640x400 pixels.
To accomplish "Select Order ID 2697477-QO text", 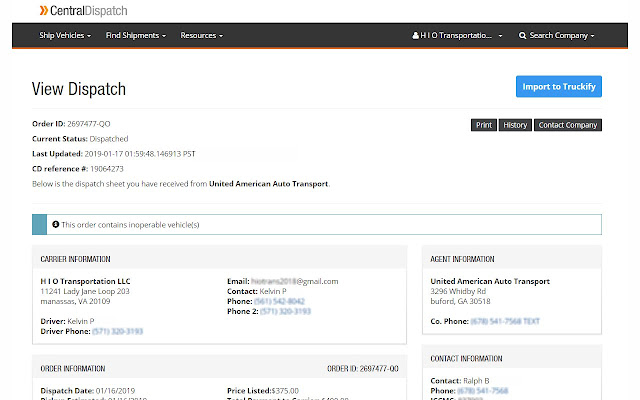I will coord(71,124).
